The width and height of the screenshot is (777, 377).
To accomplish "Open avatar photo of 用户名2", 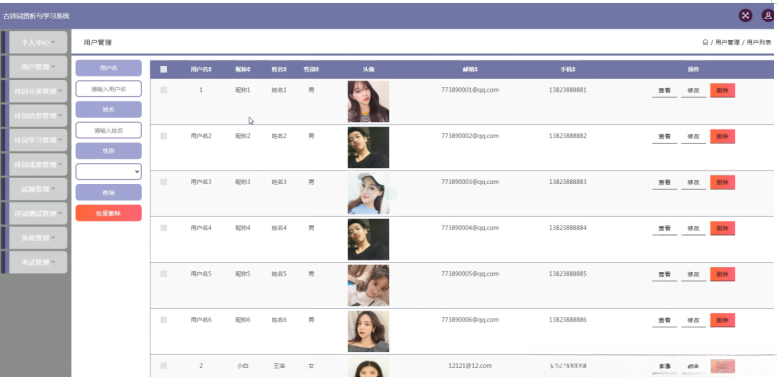I will [368, 148].
